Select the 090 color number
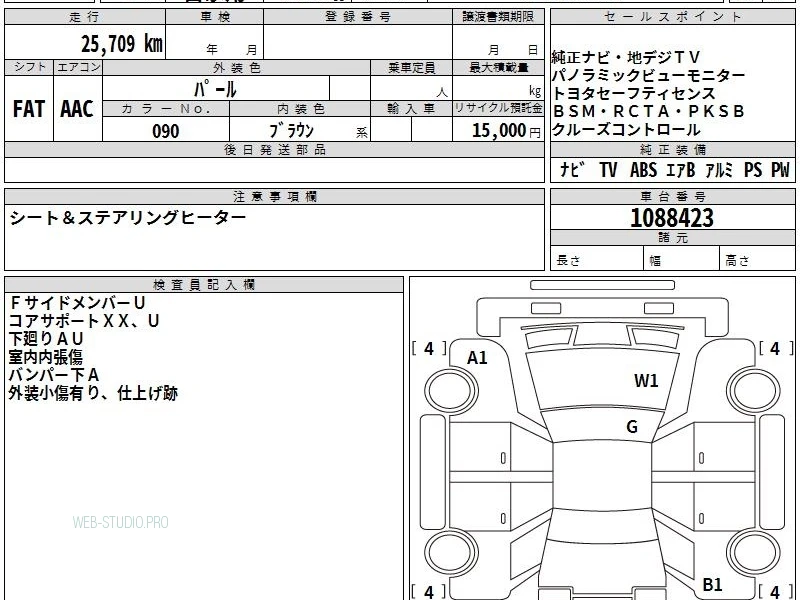This screenshot has width=800, height=600. pos(166,131)
